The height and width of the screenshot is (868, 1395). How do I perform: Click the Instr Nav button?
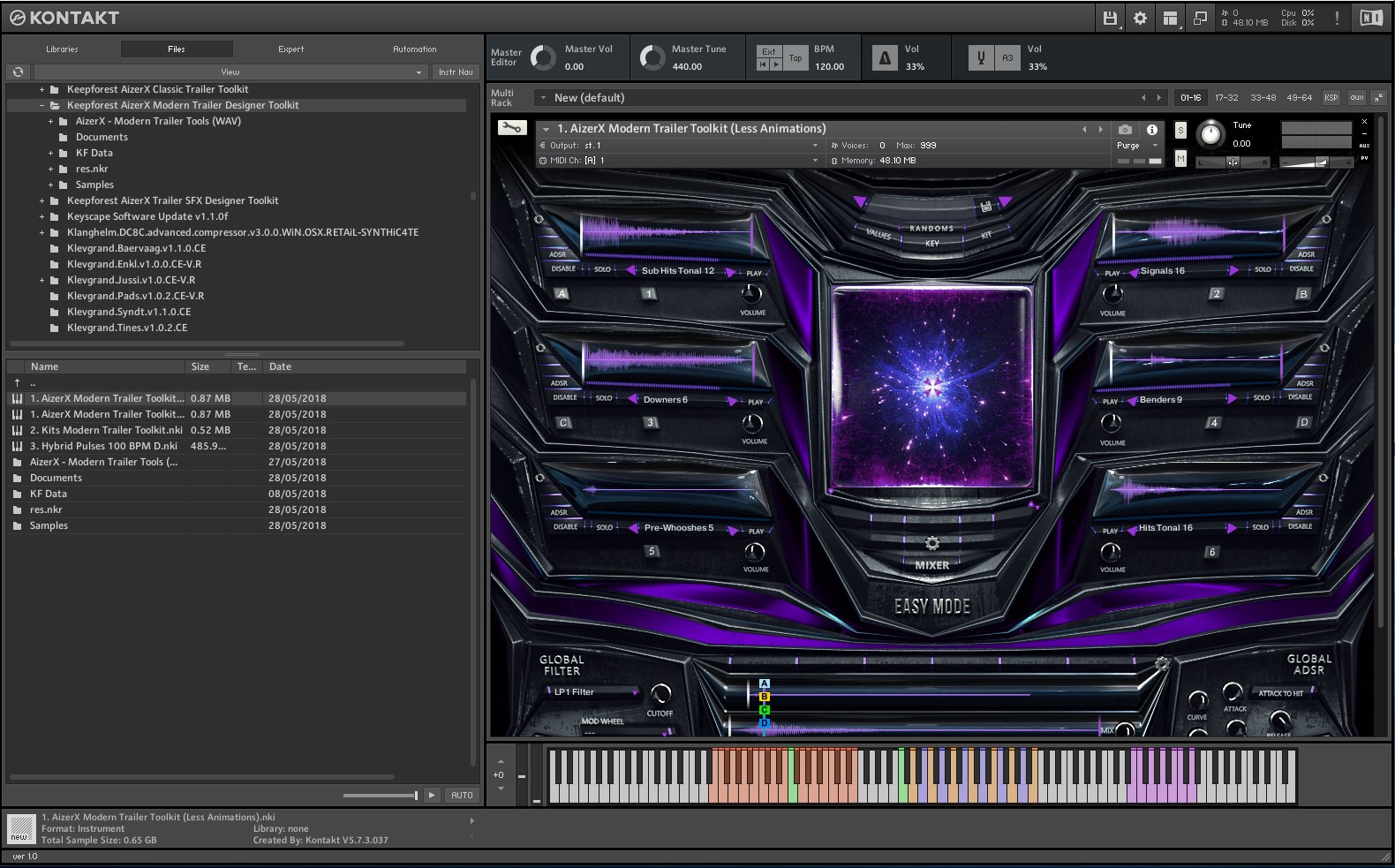point(456,72)
